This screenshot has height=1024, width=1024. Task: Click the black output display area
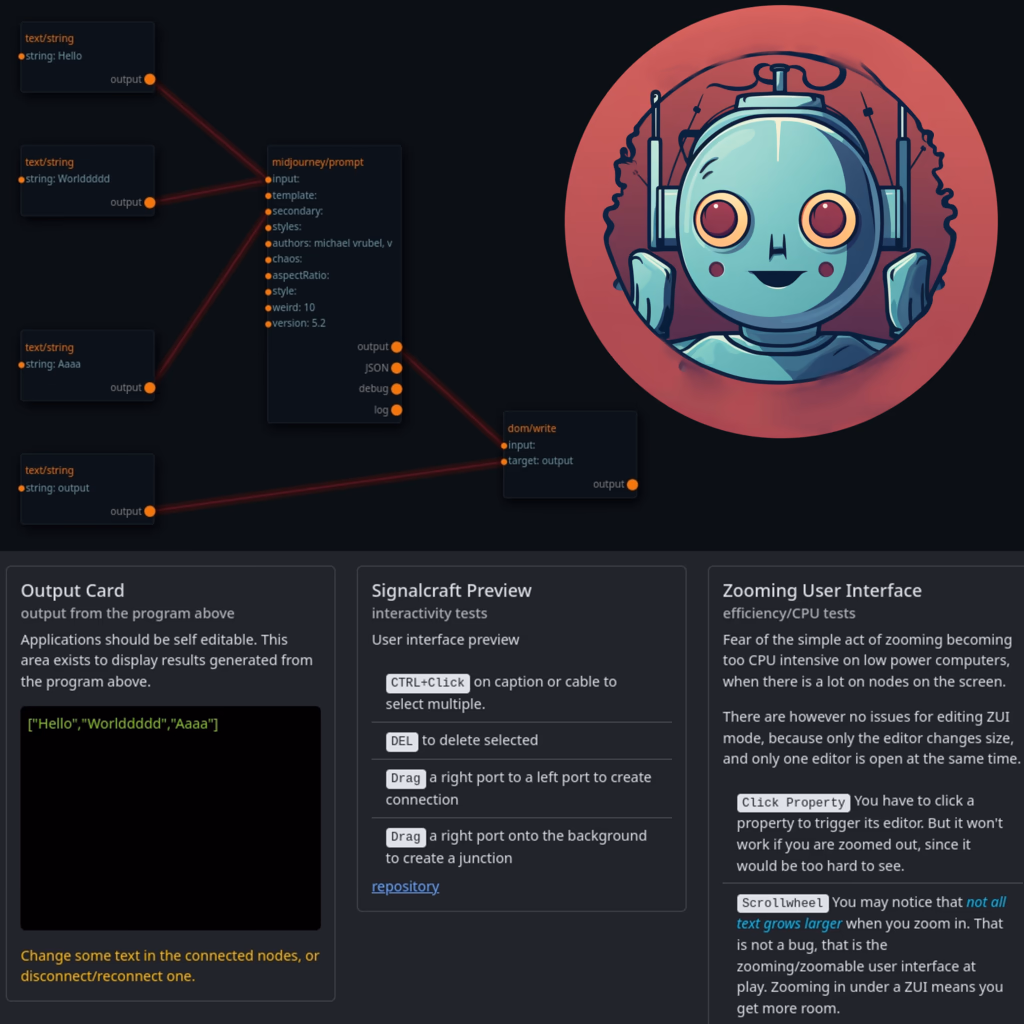(x=170, y=818)
